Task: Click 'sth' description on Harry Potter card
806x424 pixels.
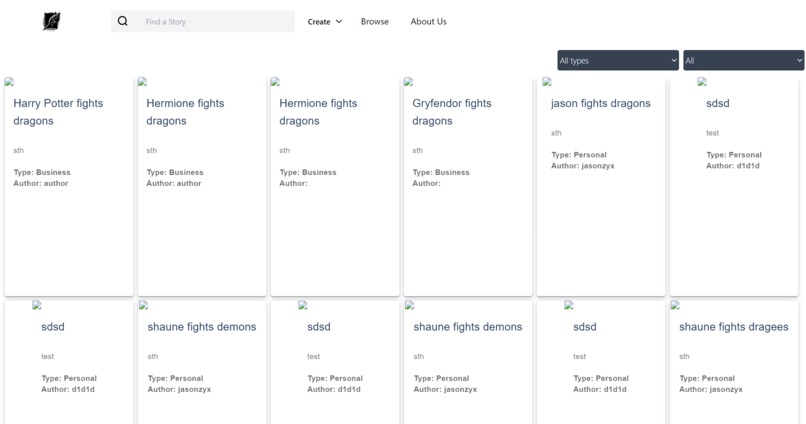Action: 19,151
